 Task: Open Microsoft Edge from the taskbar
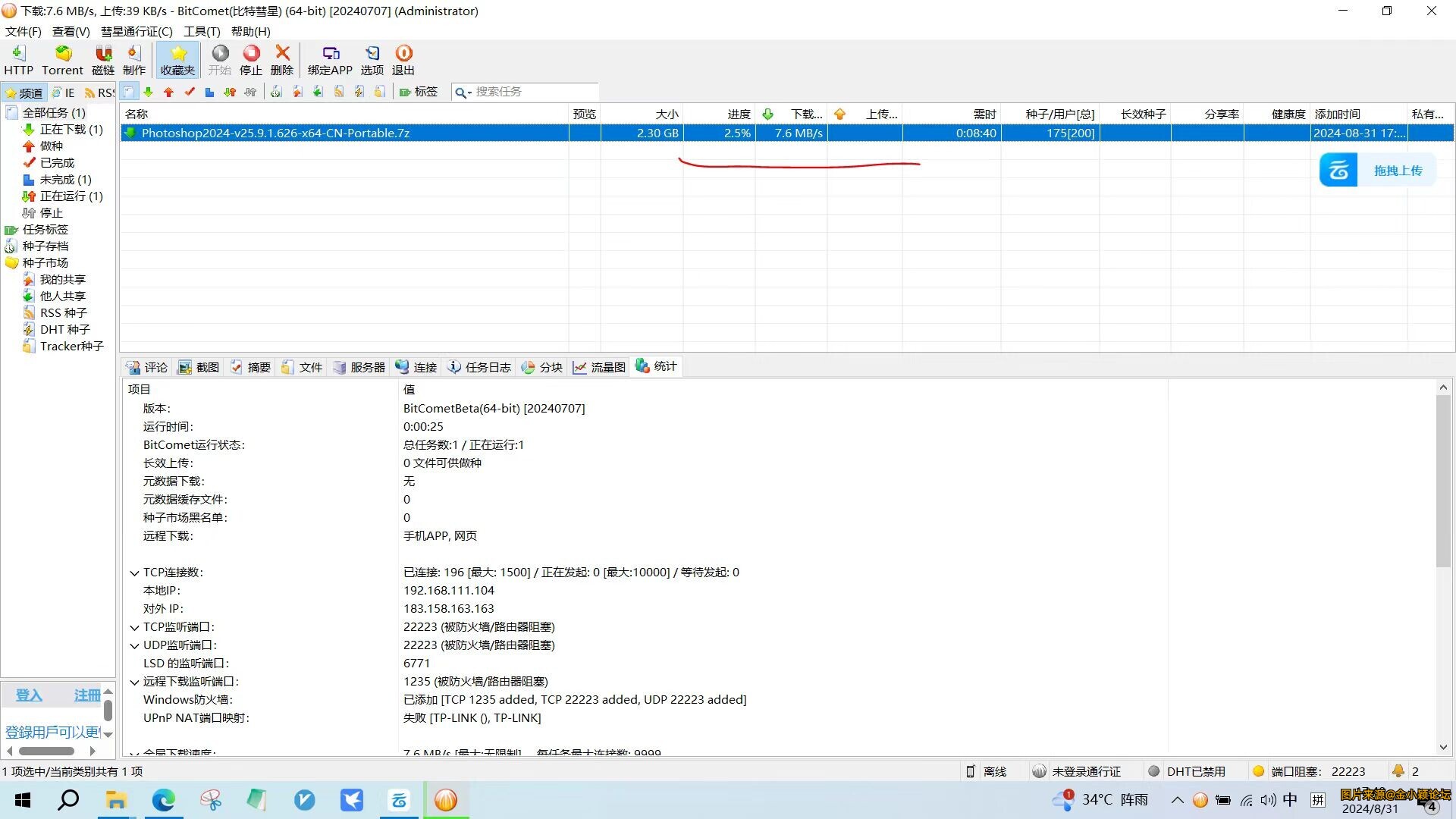[163, 800]
